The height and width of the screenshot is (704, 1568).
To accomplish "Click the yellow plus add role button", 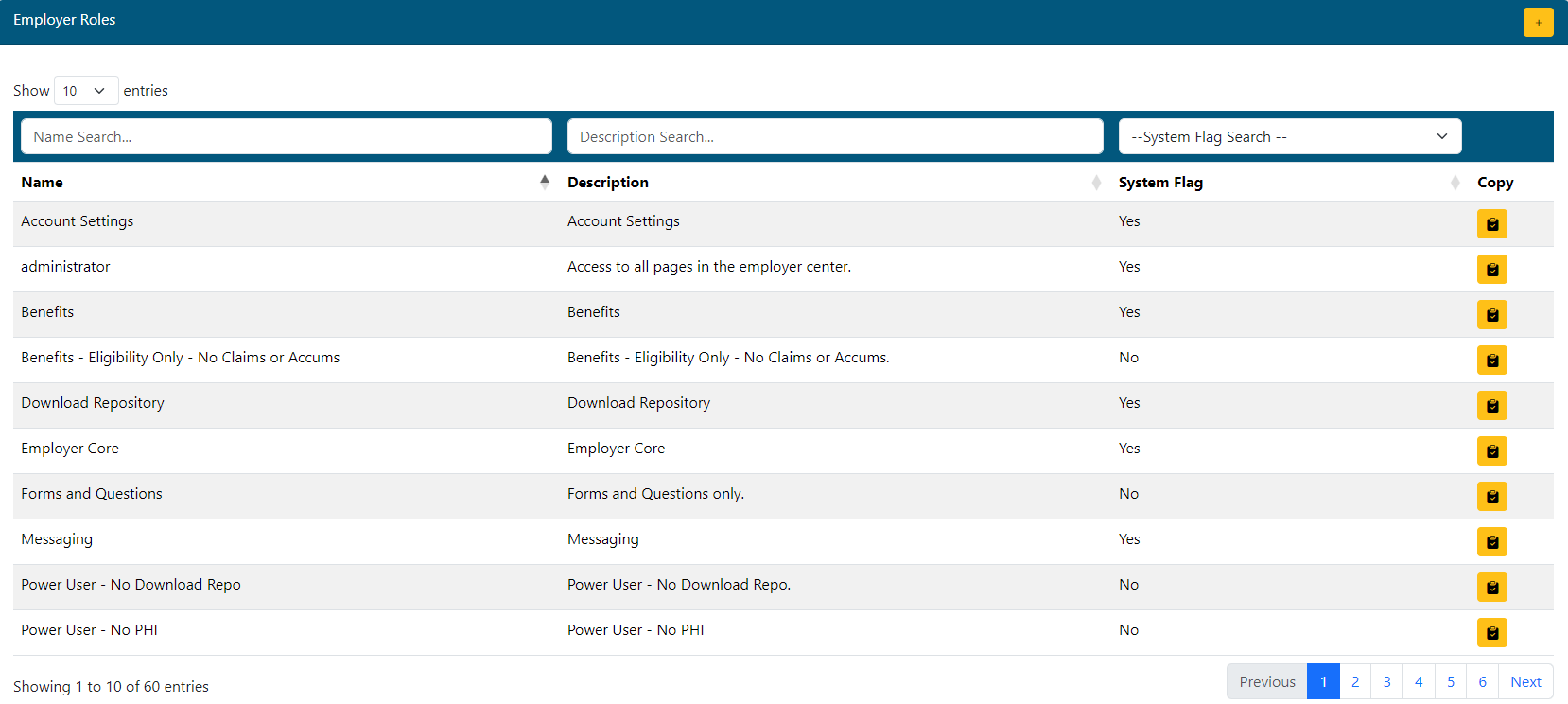I will pos(1538,22).
